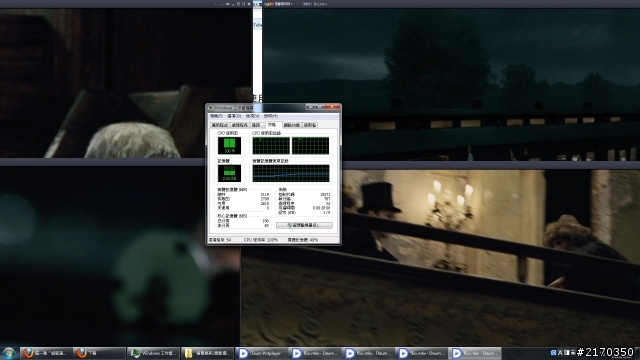Click status bar text CPU 使用率: 100%

click(x=261, y=240)
